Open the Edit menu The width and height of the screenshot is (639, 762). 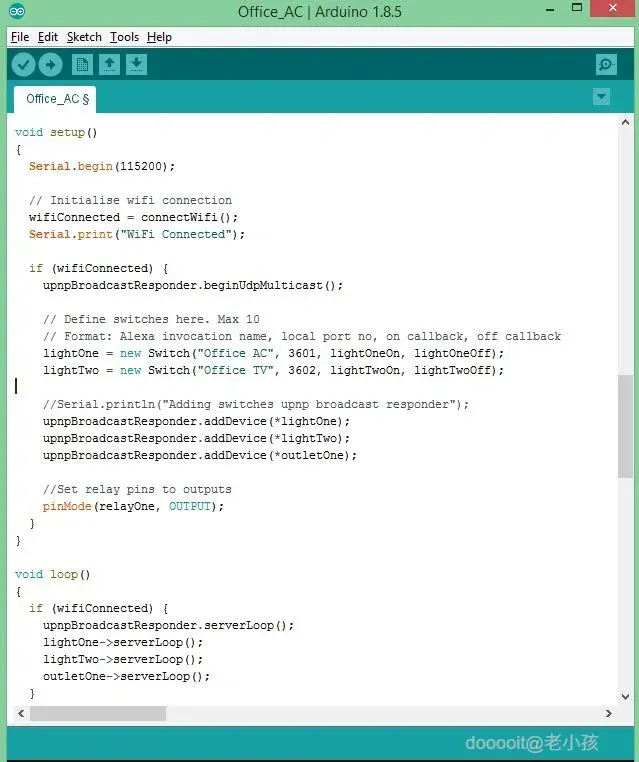pos(48,37)
